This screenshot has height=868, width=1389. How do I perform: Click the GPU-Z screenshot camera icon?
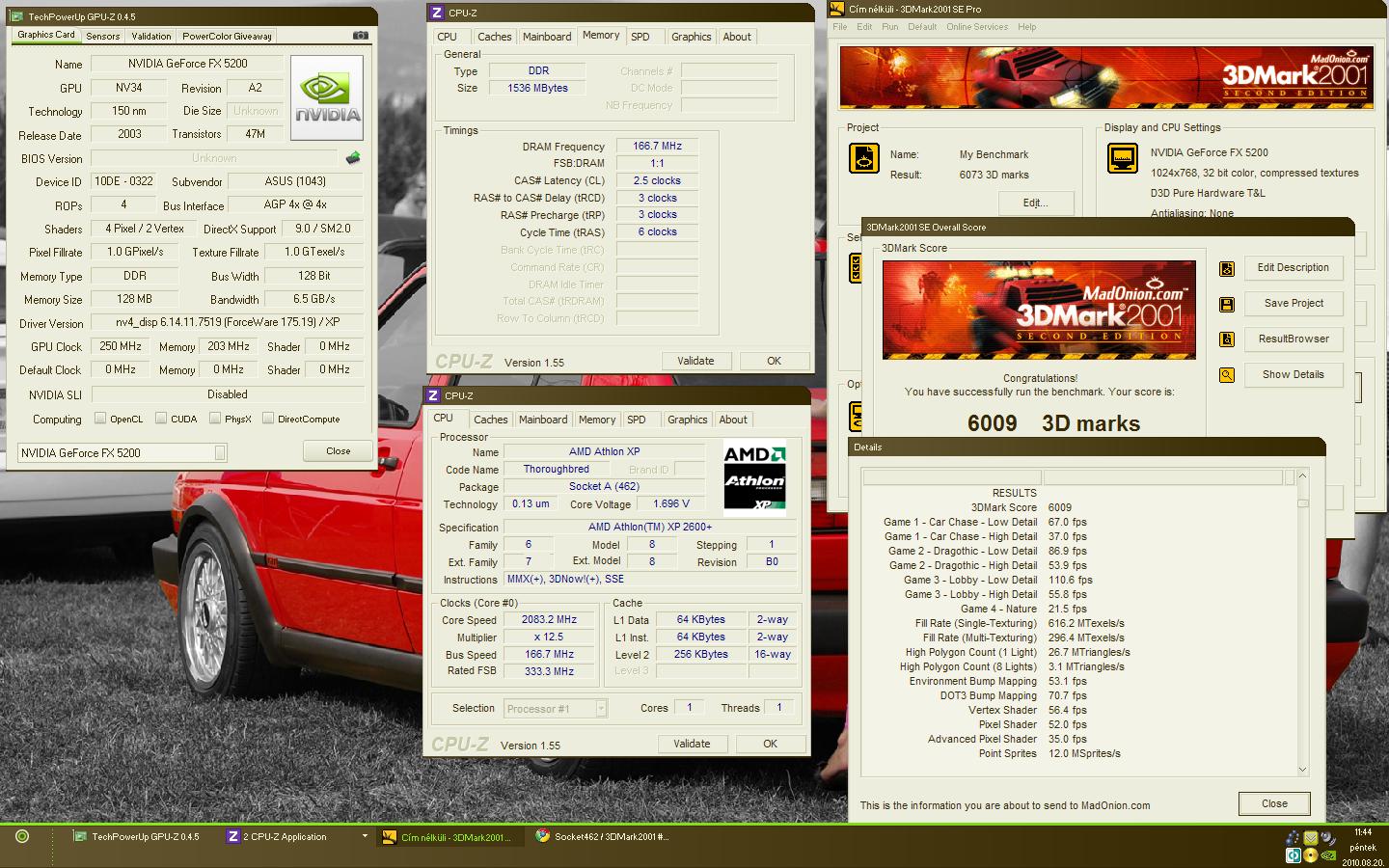click(x=361, y=35)
